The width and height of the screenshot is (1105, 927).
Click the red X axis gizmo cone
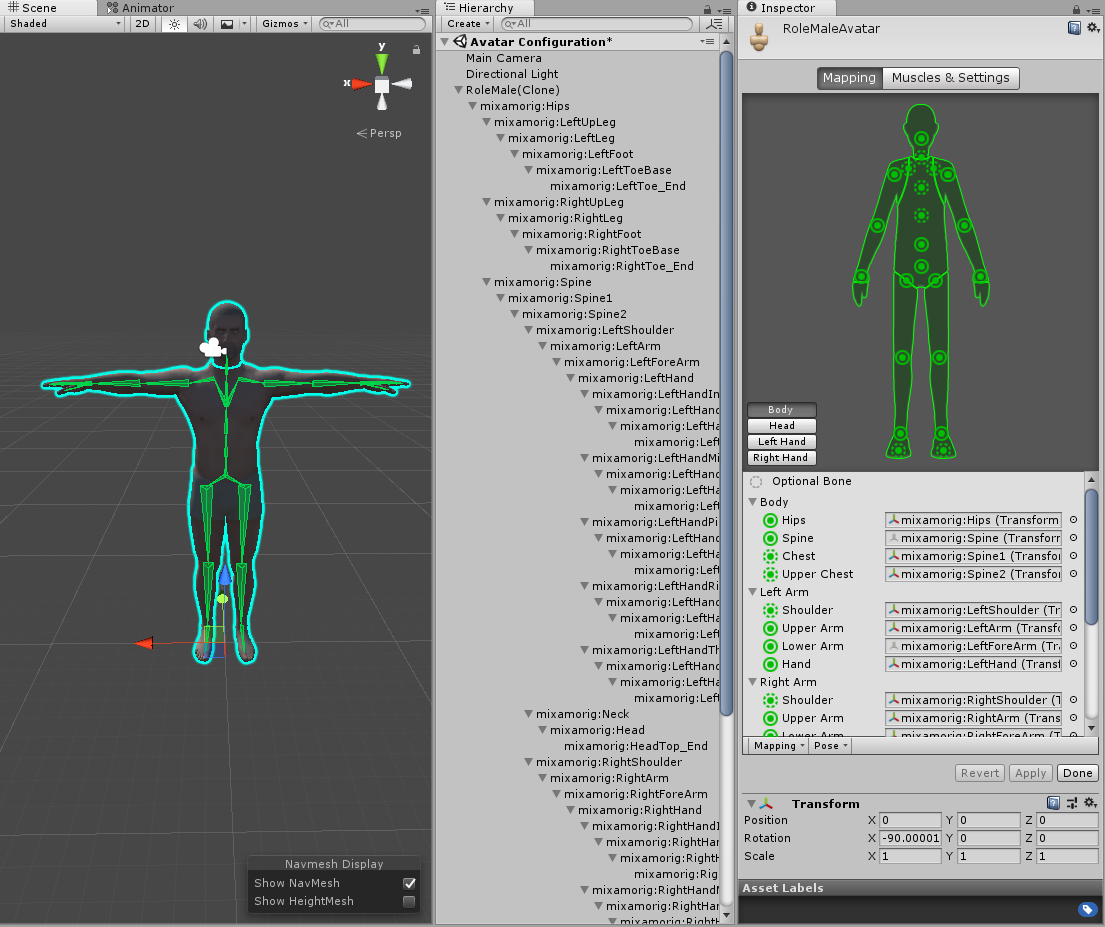[x=362, y=84]
